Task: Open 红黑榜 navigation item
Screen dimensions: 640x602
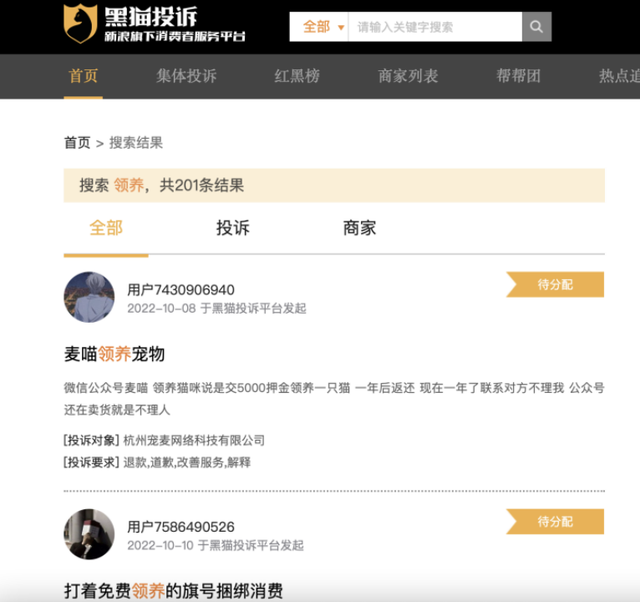Action: (297, 76)
